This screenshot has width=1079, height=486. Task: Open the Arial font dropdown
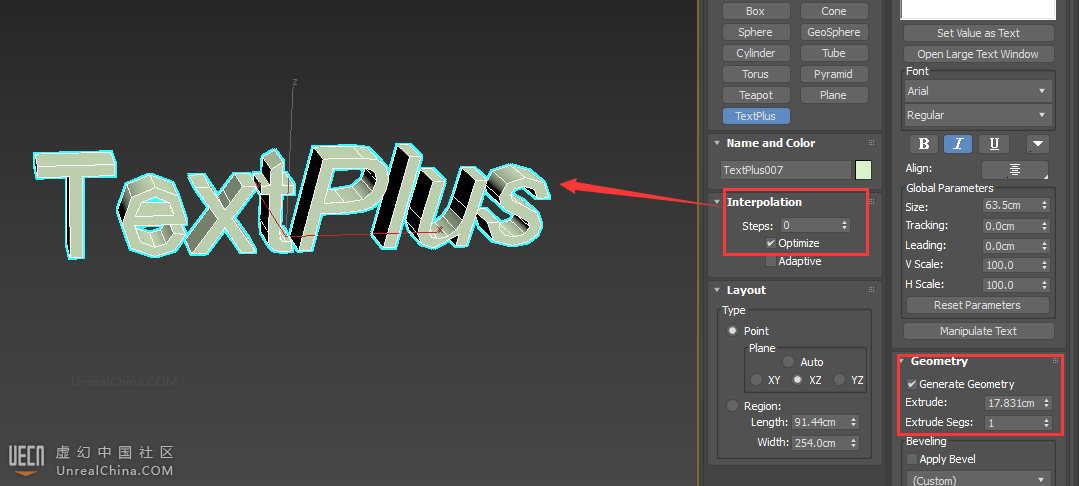click(x=978, y=91)
